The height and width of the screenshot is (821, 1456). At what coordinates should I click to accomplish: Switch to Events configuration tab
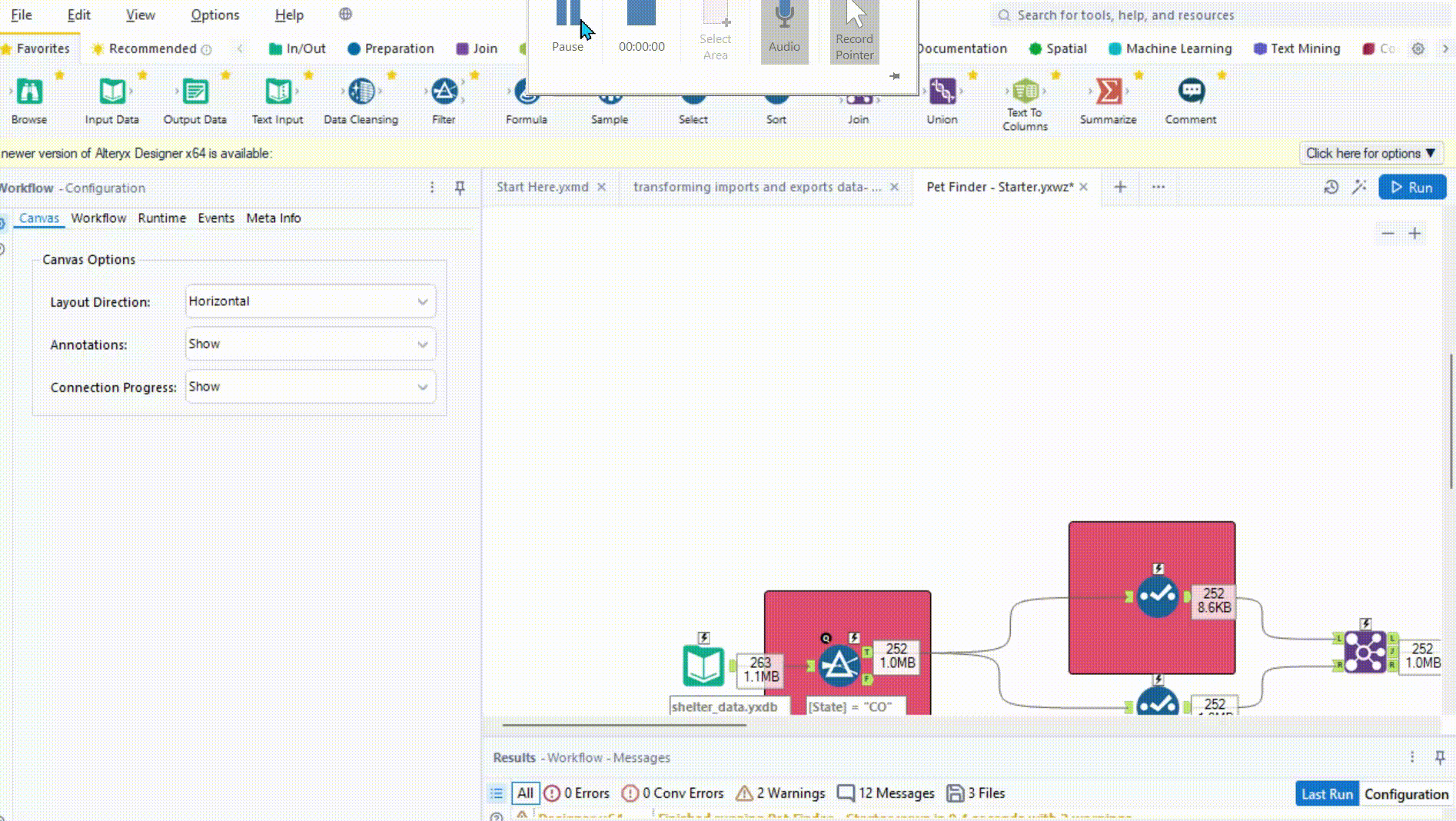click(216, 218)
